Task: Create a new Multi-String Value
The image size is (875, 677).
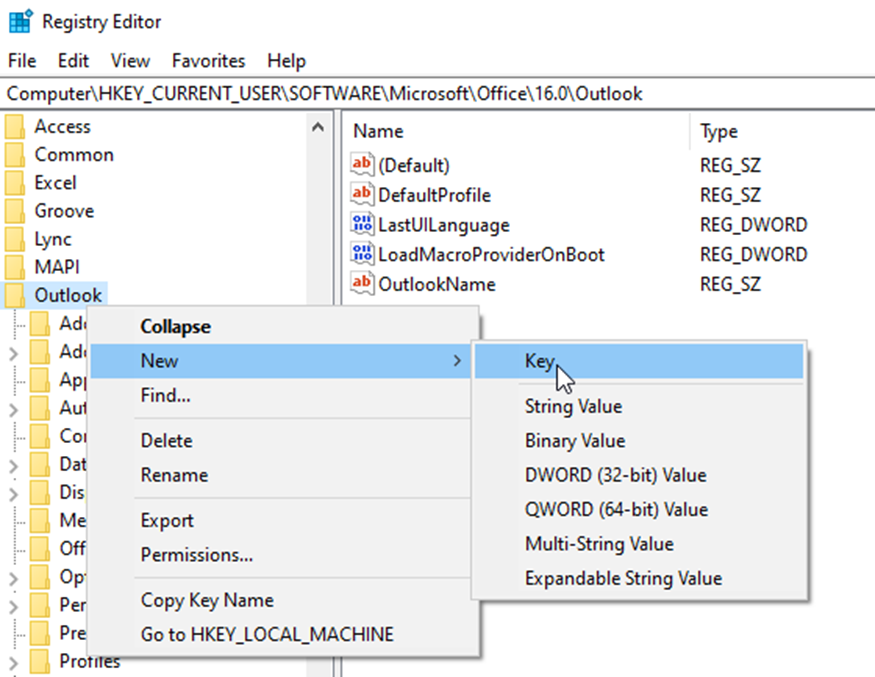Action: click(639, 544)
